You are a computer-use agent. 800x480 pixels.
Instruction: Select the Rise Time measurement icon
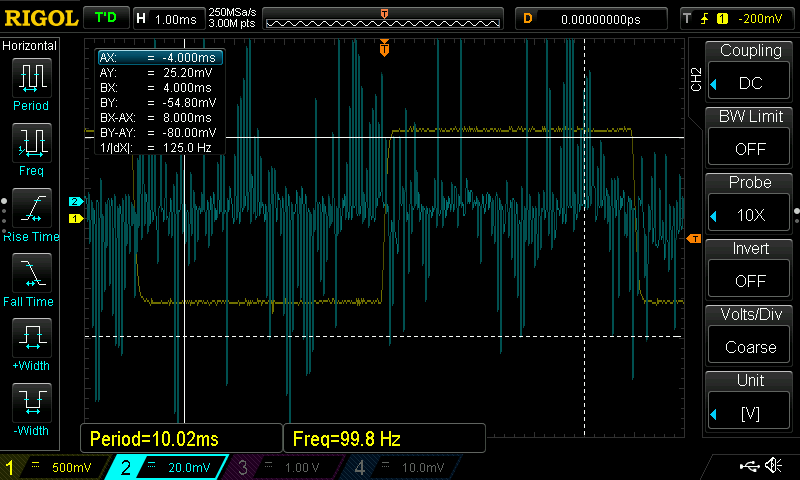32,208
